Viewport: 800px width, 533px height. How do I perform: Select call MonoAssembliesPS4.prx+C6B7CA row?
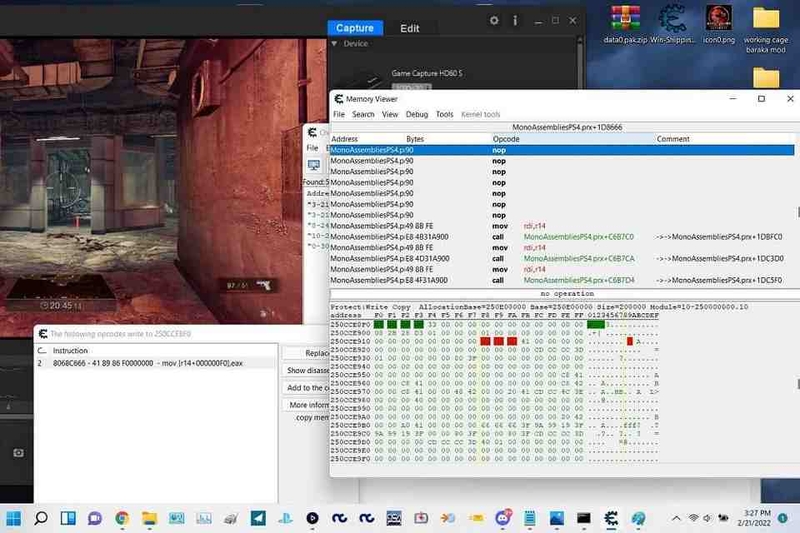pyautogui.click(x=562, y=259)
